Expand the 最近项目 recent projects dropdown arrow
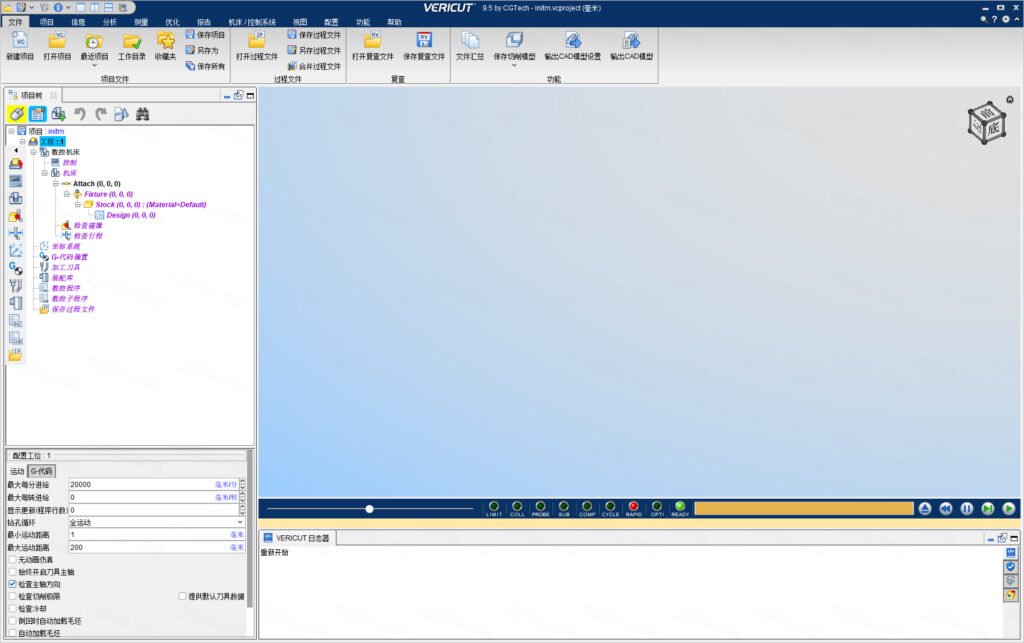Screen dimensions: 1024x643 [94, 65]
